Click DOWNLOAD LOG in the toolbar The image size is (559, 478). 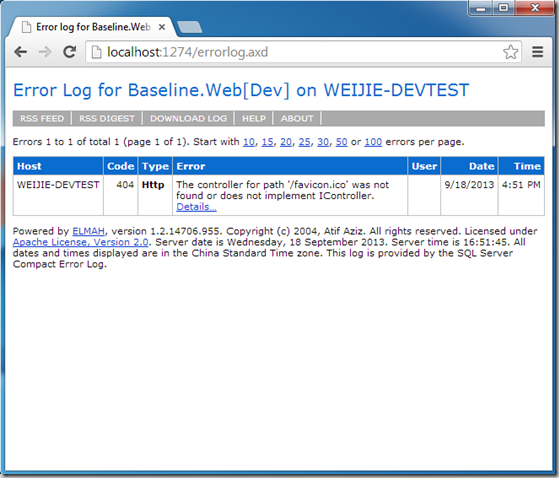[x=188, y=118]
